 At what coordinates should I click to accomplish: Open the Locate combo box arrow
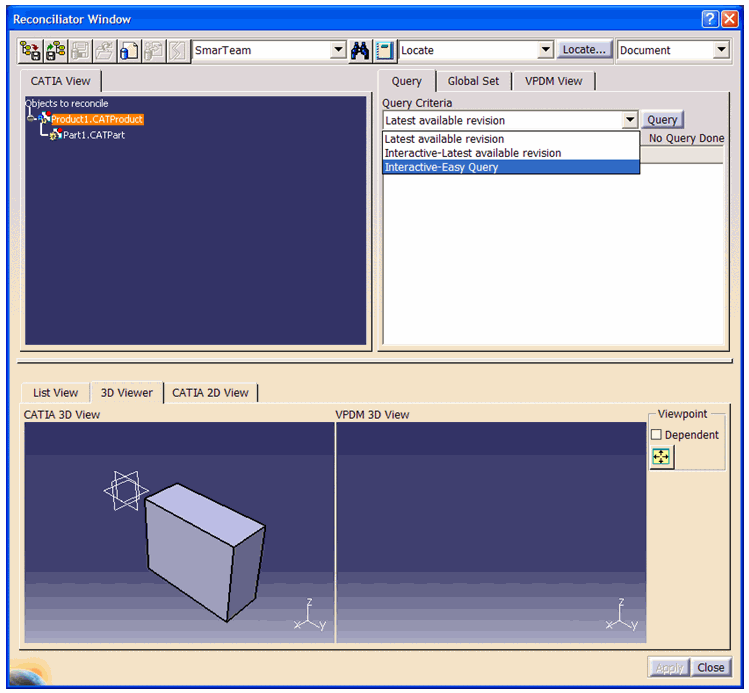545,50
